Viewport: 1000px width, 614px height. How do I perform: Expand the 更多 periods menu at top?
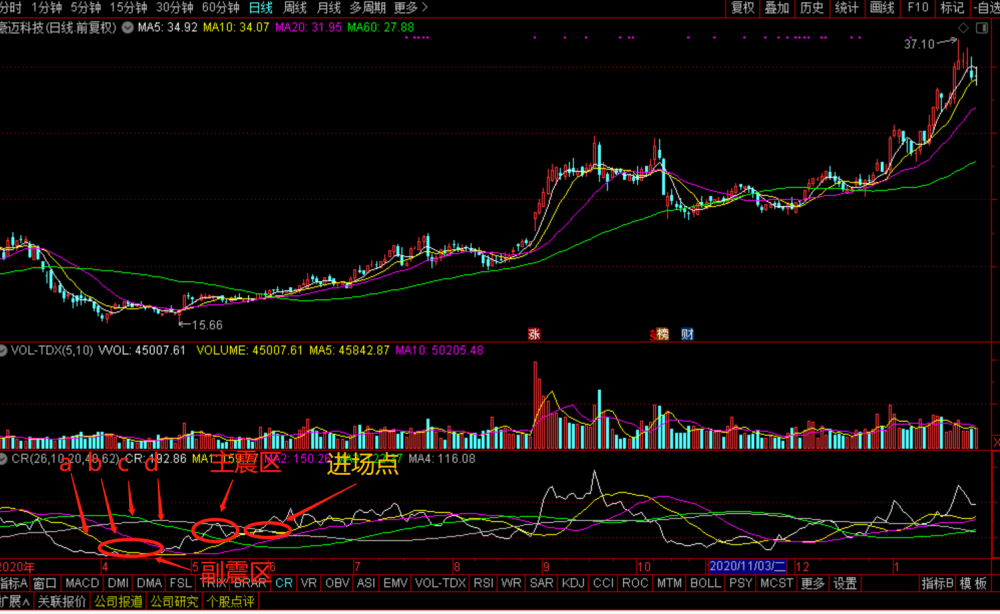coord(411,8)
